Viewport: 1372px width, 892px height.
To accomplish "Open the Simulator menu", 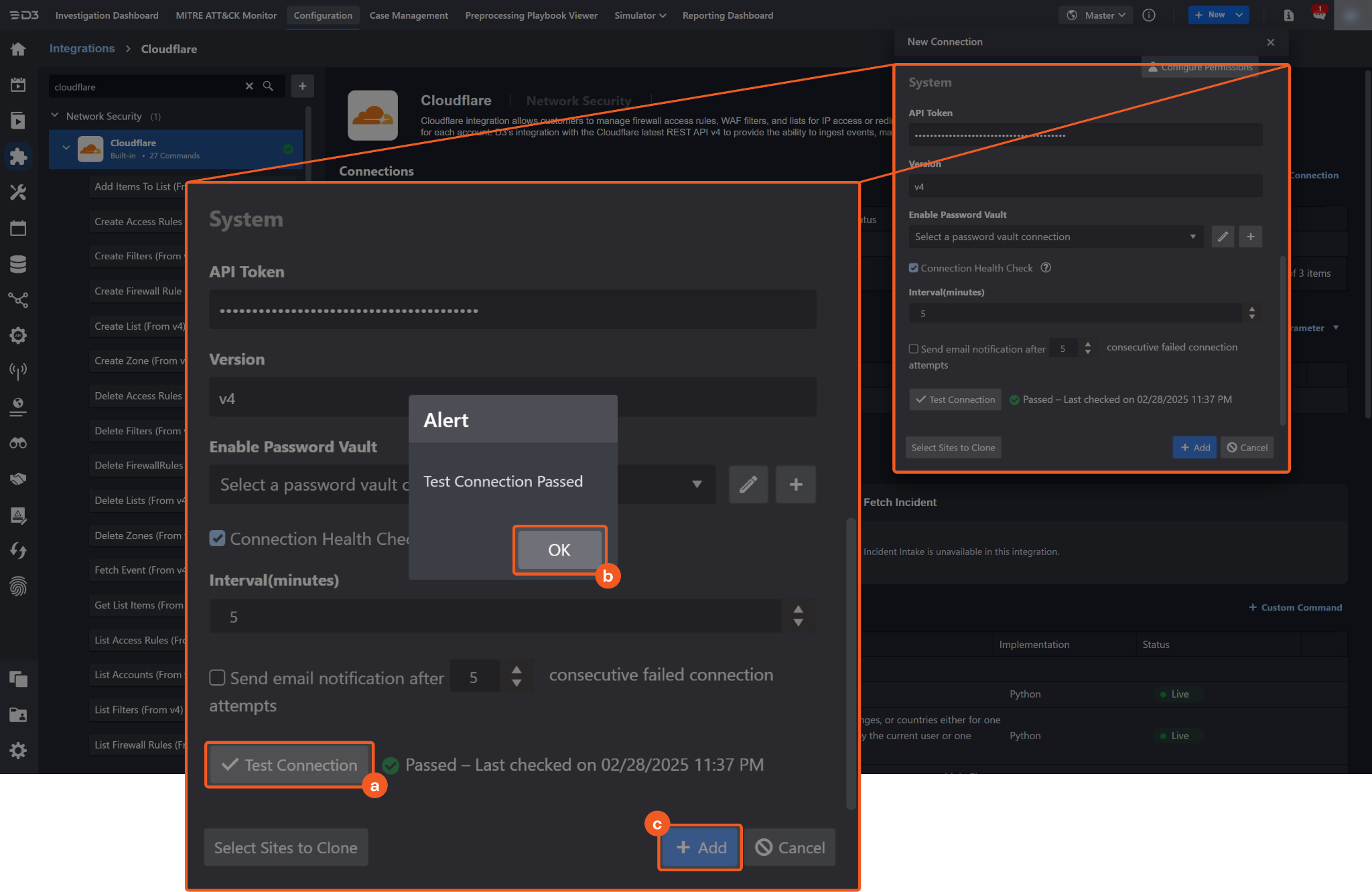I will tap(640, 15).
